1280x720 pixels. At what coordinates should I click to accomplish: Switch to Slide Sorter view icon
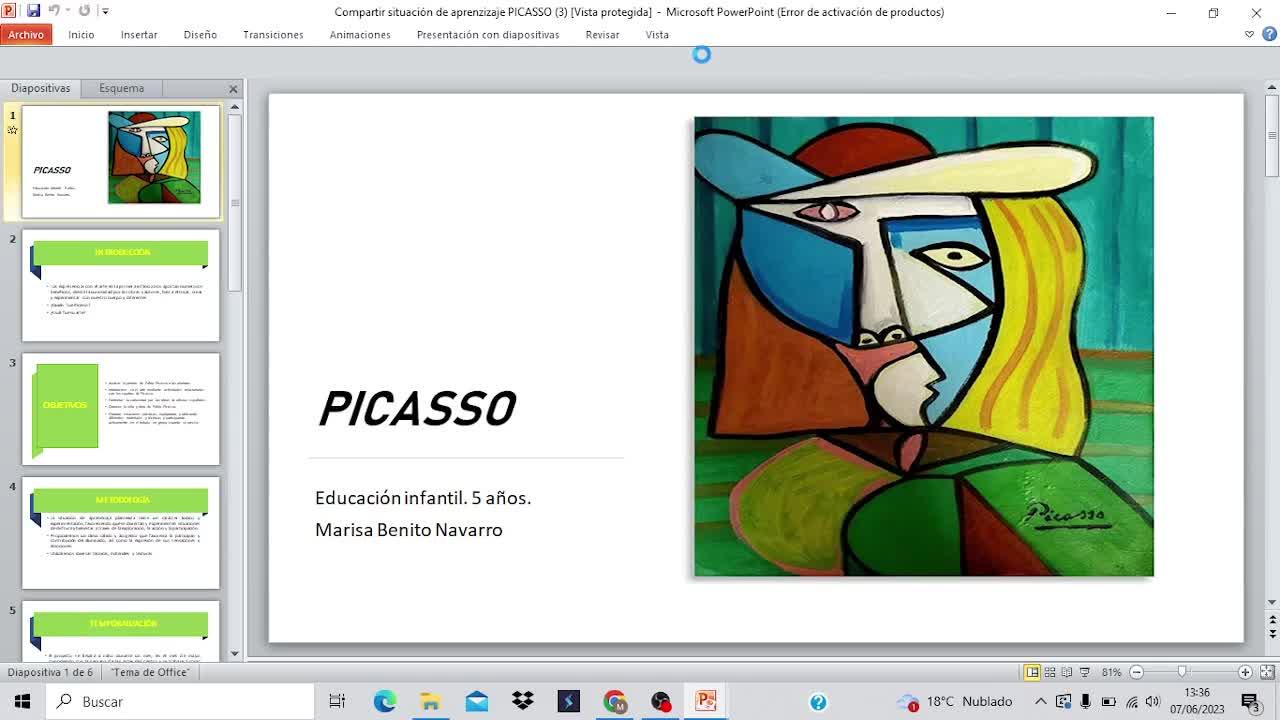pos(1051,672)
